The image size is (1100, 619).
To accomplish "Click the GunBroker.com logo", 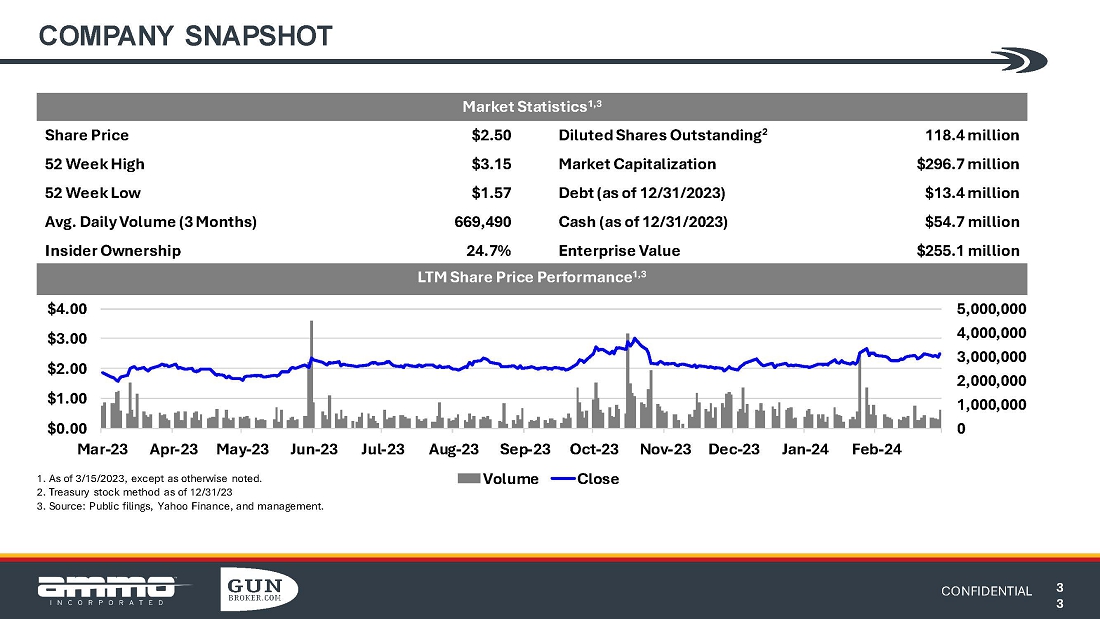I will click(258, 589).
